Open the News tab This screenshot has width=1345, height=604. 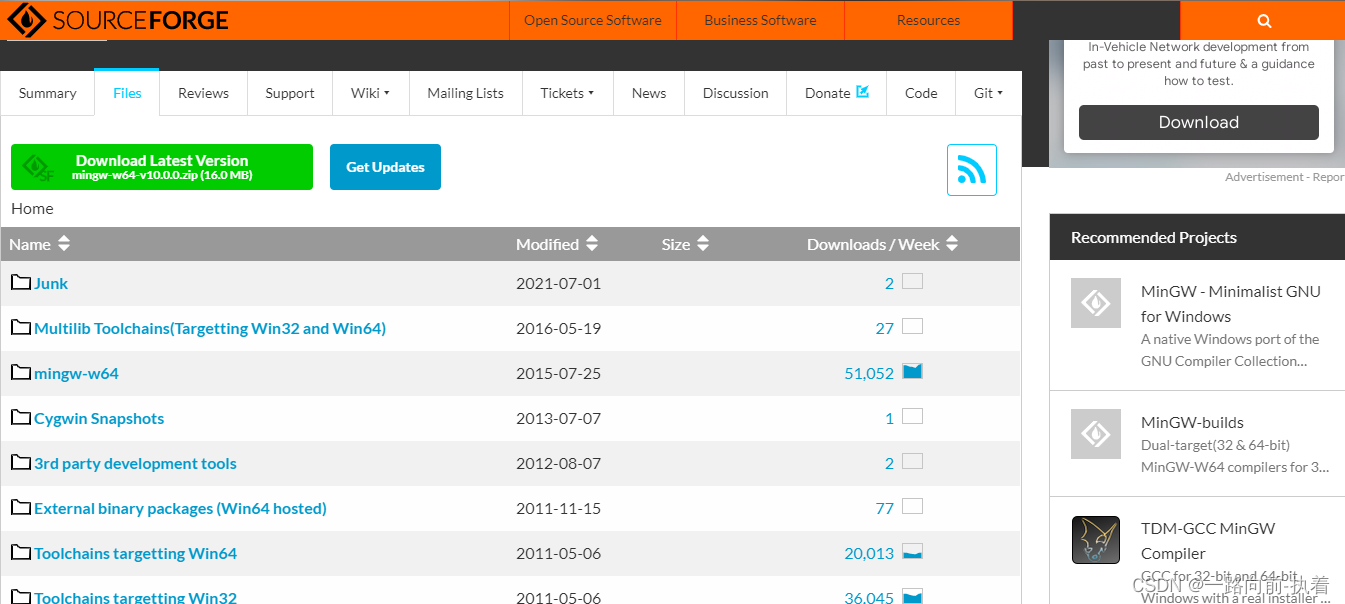(649, 93)
